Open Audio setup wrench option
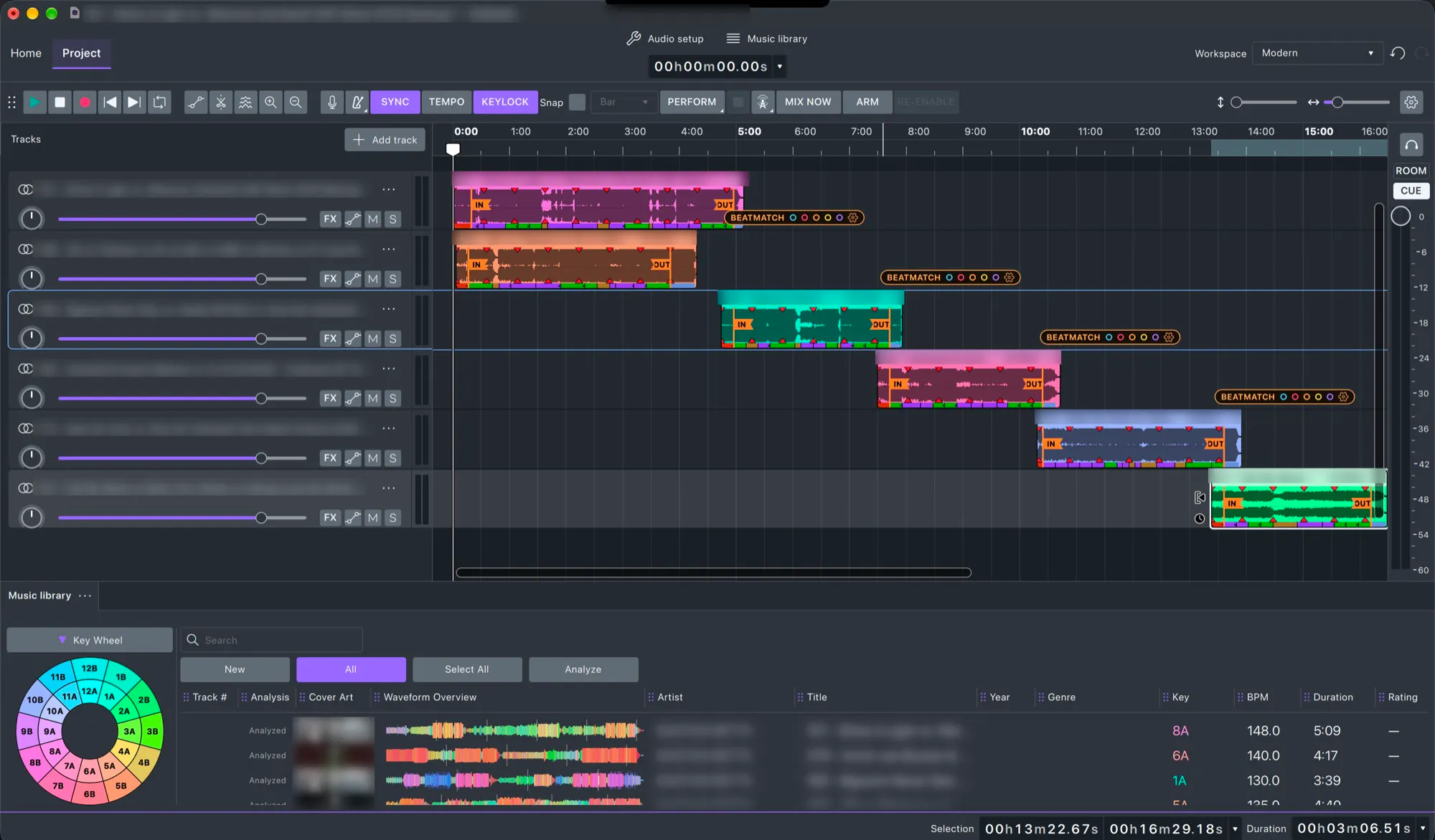Image resolution: width=1435 pixels, height=840 pixels. point(665,39)
